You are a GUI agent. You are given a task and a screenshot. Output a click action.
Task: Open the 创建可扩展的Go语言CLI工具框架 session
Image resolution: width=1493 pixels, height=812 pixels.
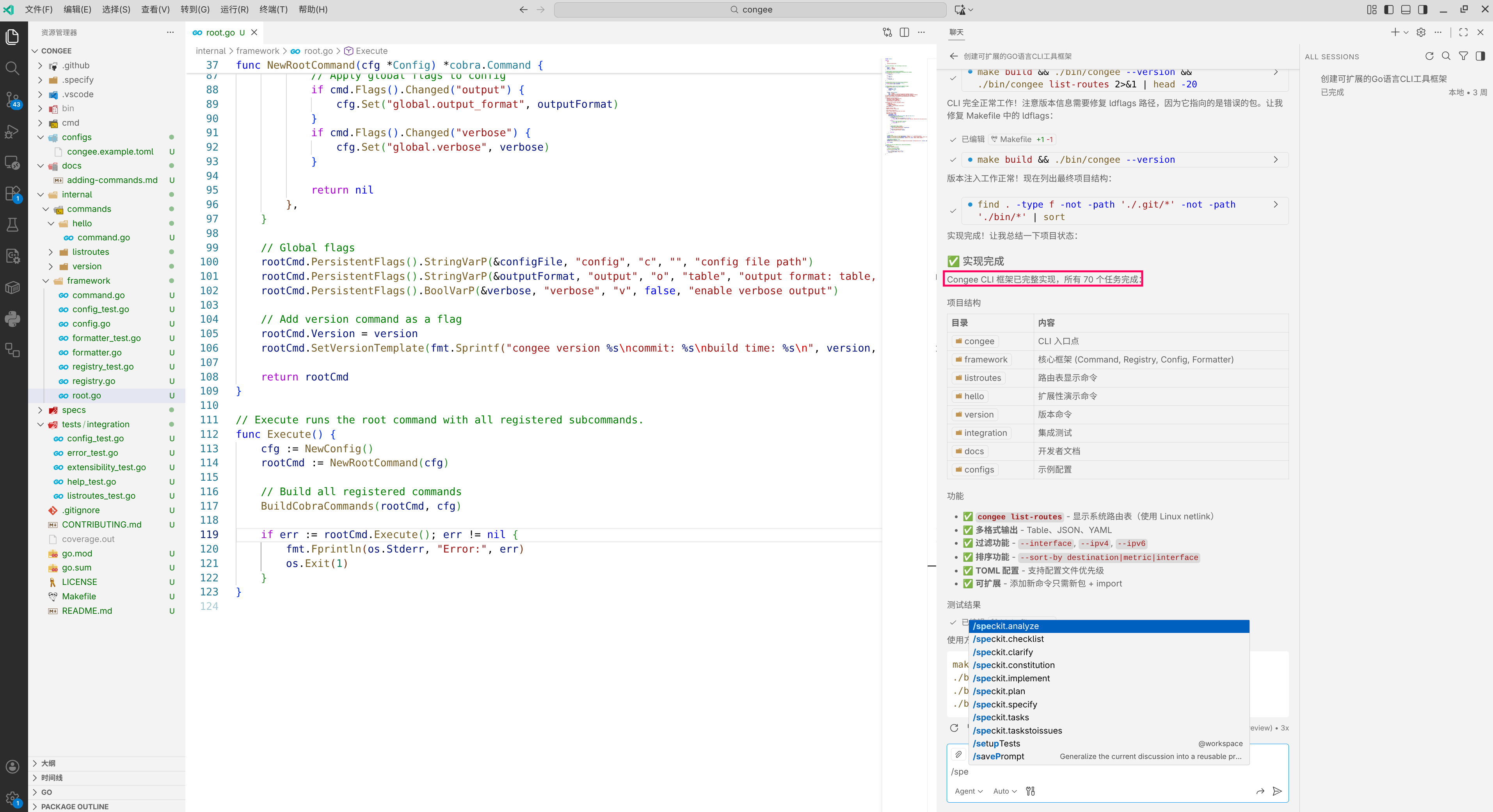coord(1383,79)
